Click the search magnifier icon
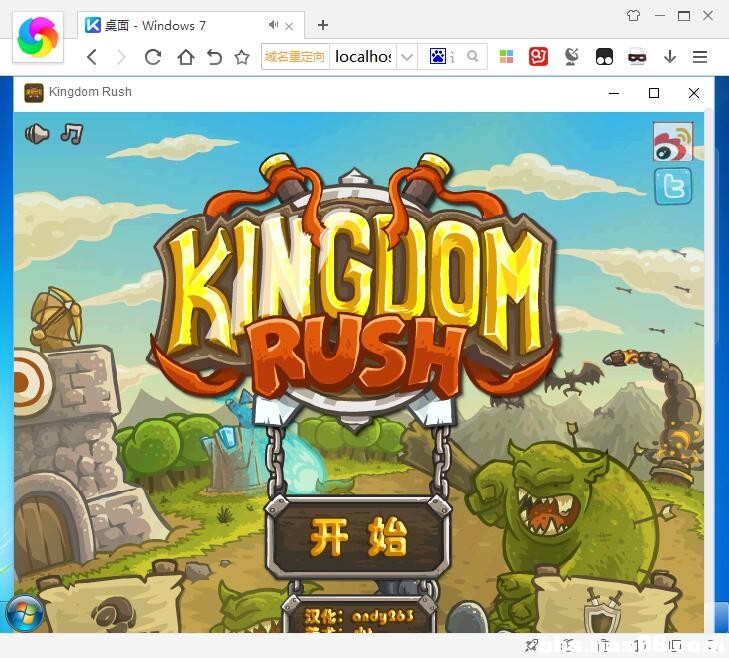This screenshot has width=729, height=658. [472, 56]
